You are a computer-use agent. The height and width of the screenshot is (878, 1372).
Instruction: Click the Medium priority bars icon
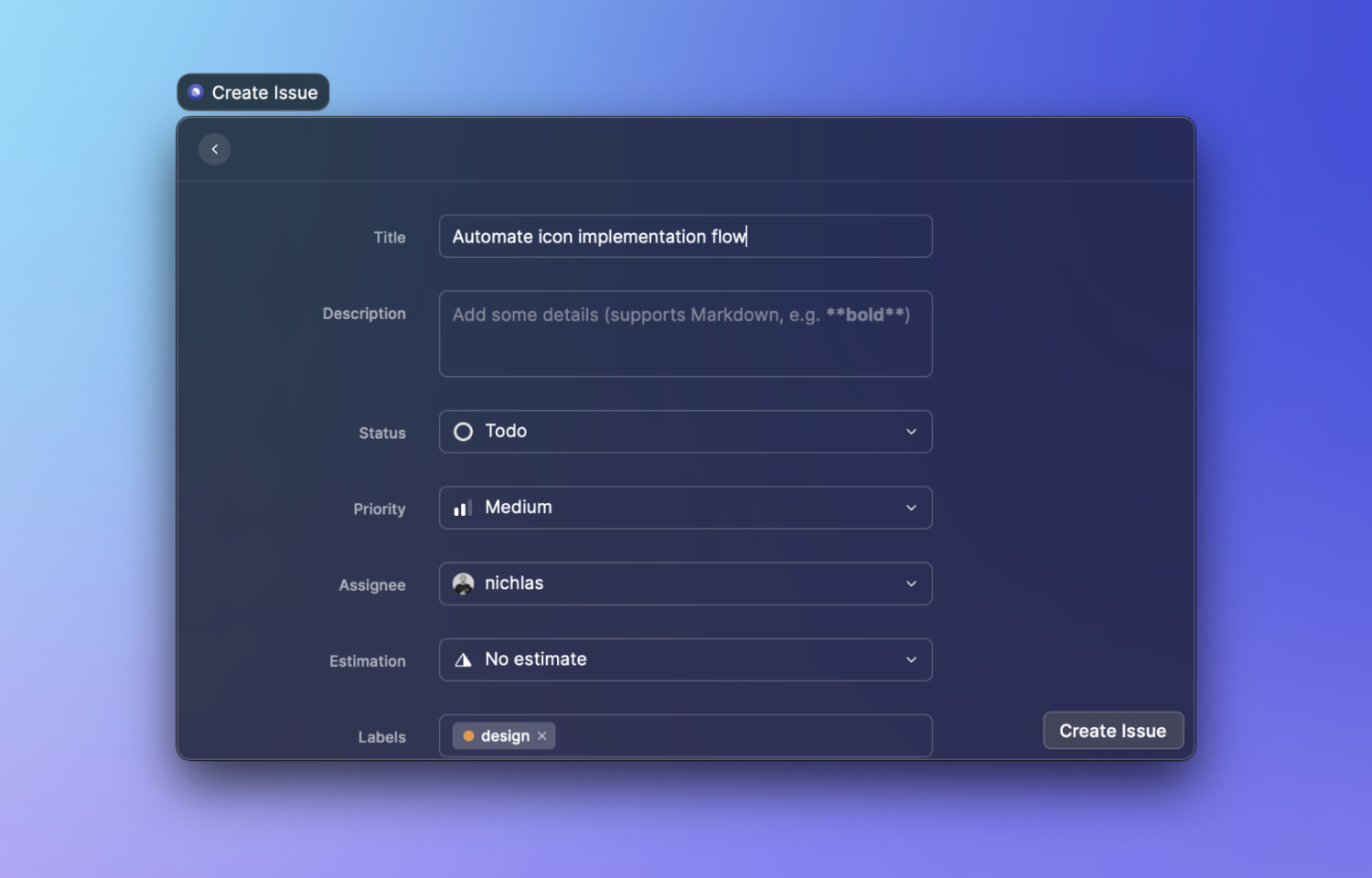point(463,509)
